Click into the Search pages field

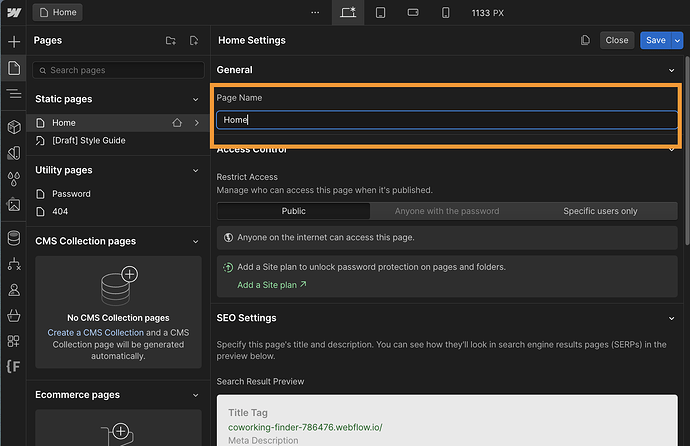(x=118, y=70)
